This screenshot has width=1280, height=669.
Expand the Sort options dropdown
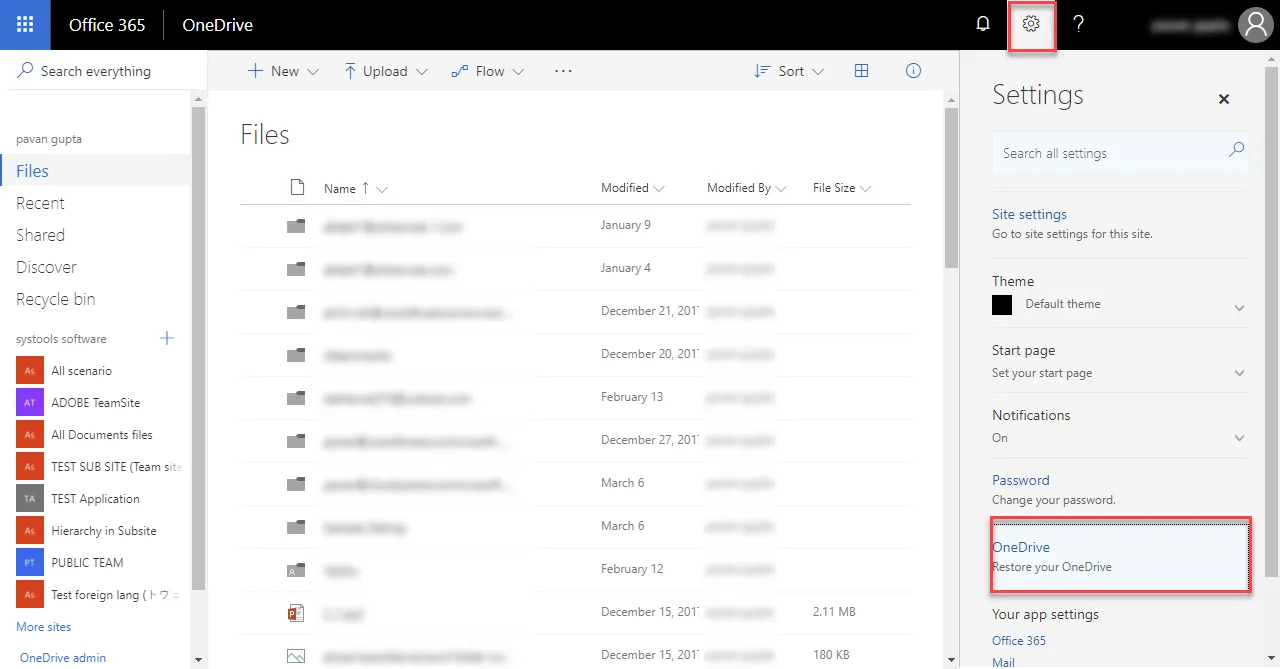click(x=790, y=71)
